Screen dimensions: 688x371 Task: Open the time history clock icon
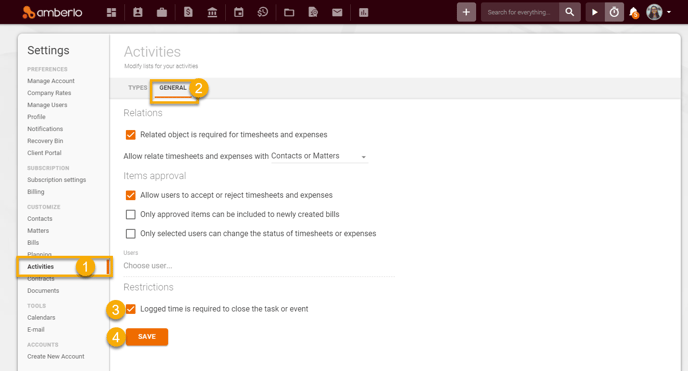pyautogui.click(x=263, y=12)
